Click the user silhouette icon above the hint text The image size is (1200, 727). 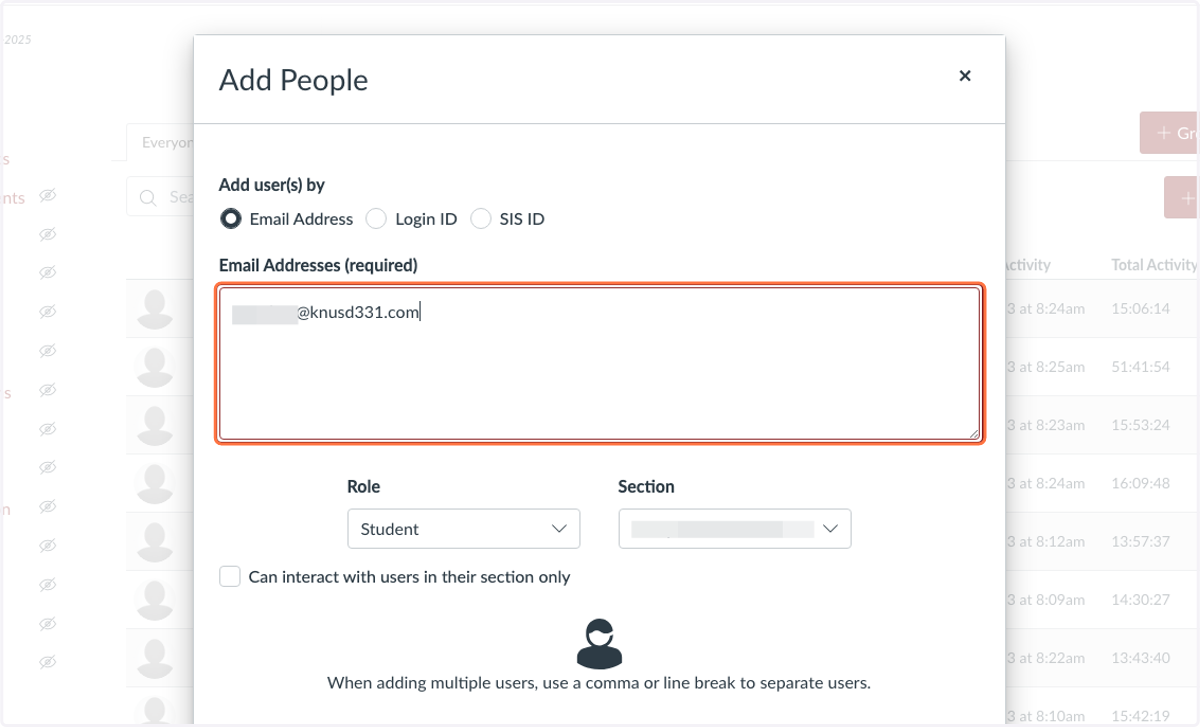(600, 643)
